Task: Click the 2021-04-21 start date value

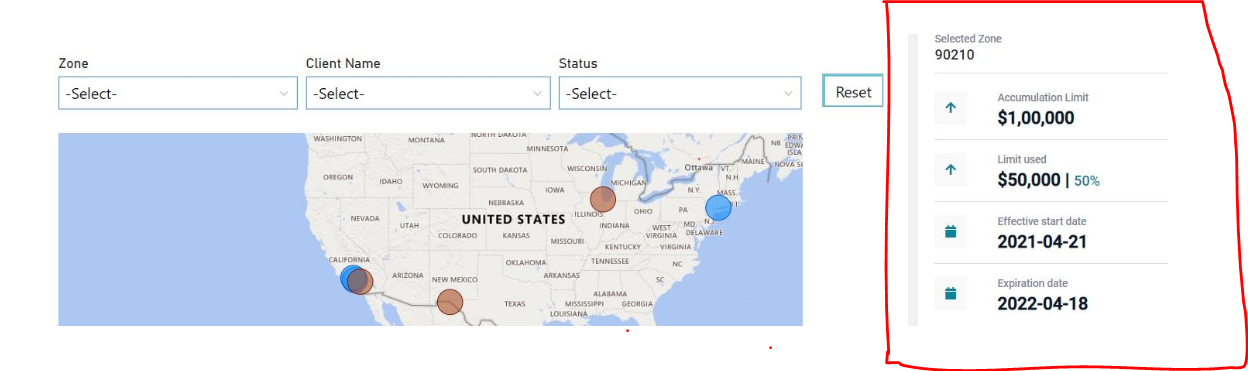Action: [1042, 242]
